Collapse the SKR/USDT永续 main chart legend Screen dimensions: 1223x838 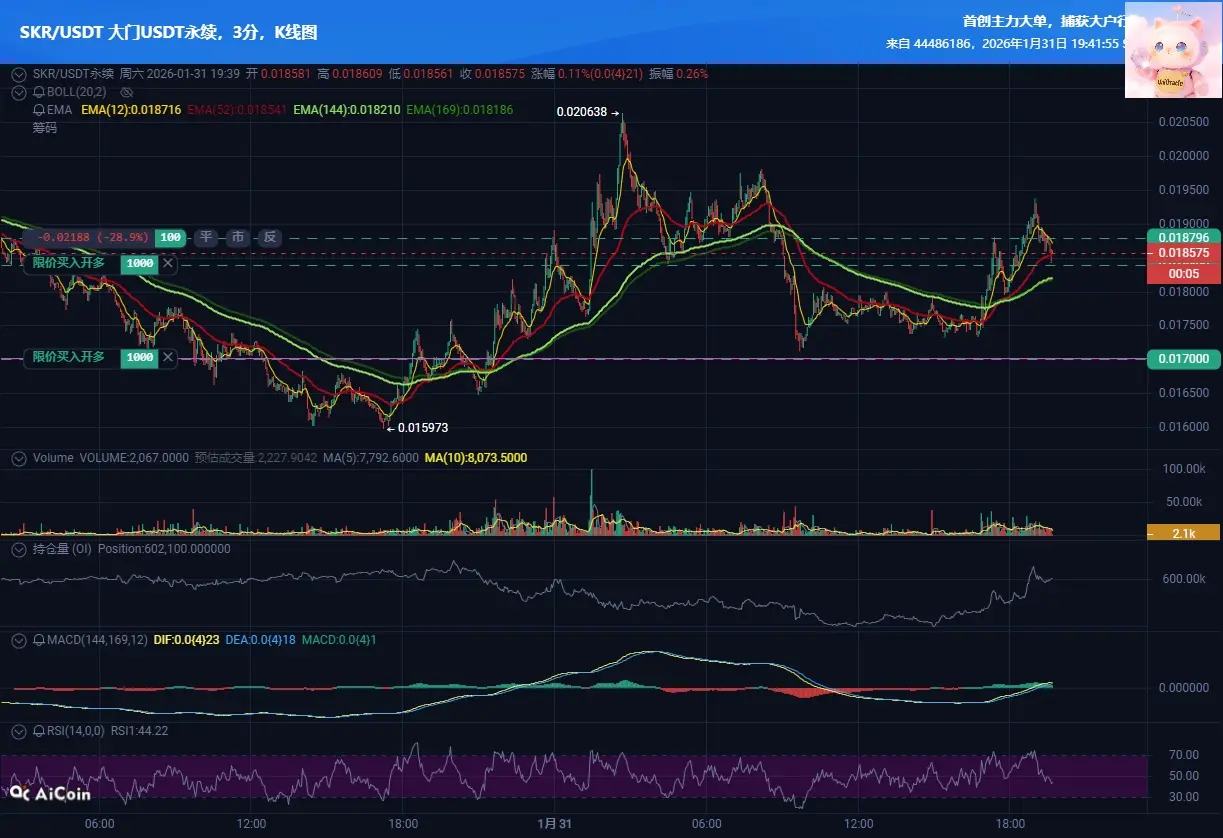[x=19, y=74]
